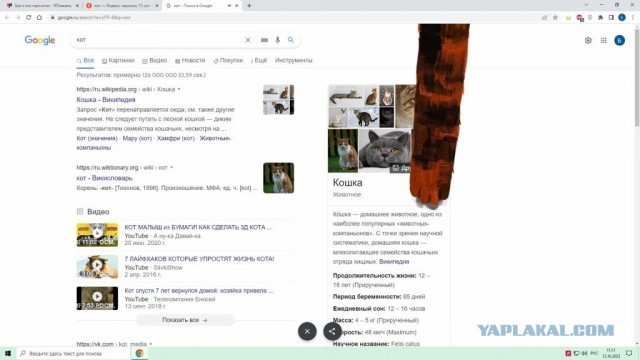Select the Видео search tab
Image resolution: width=640 pixels, height=360 pixels.
tap(155, 60)
